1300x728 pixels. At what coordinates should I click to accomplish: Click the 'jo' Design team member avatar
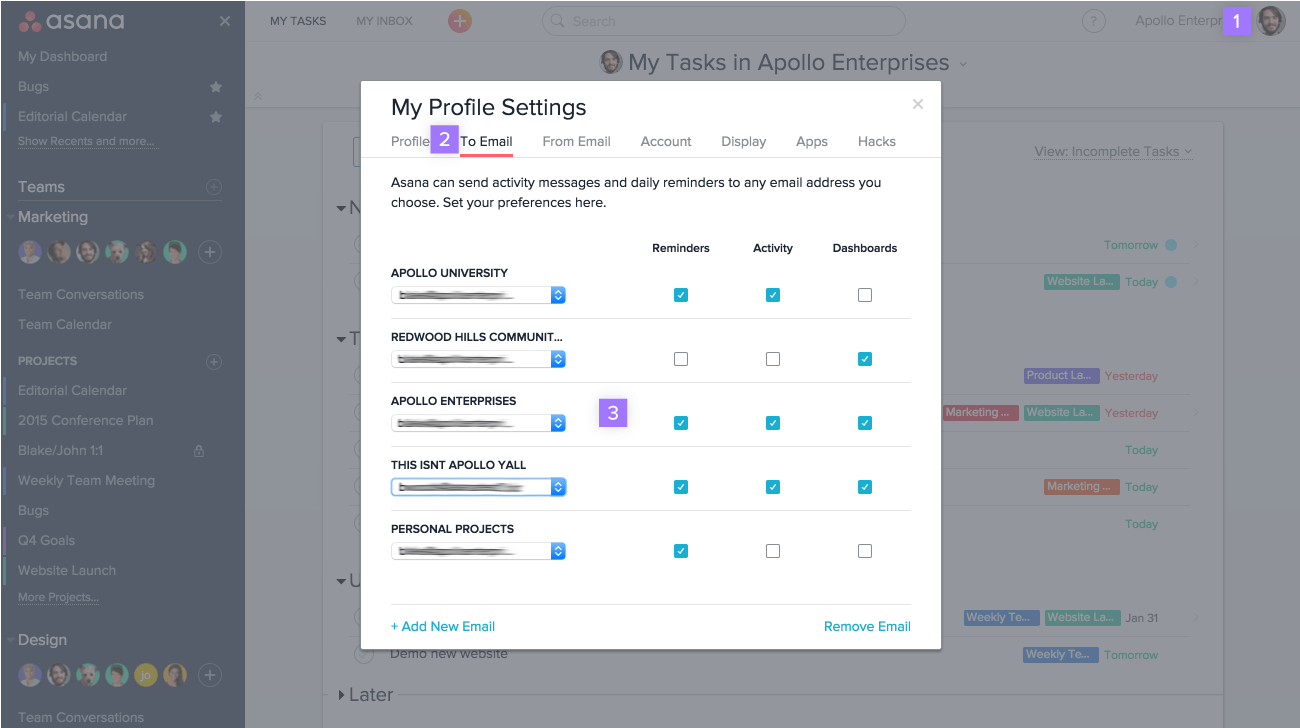146,675
